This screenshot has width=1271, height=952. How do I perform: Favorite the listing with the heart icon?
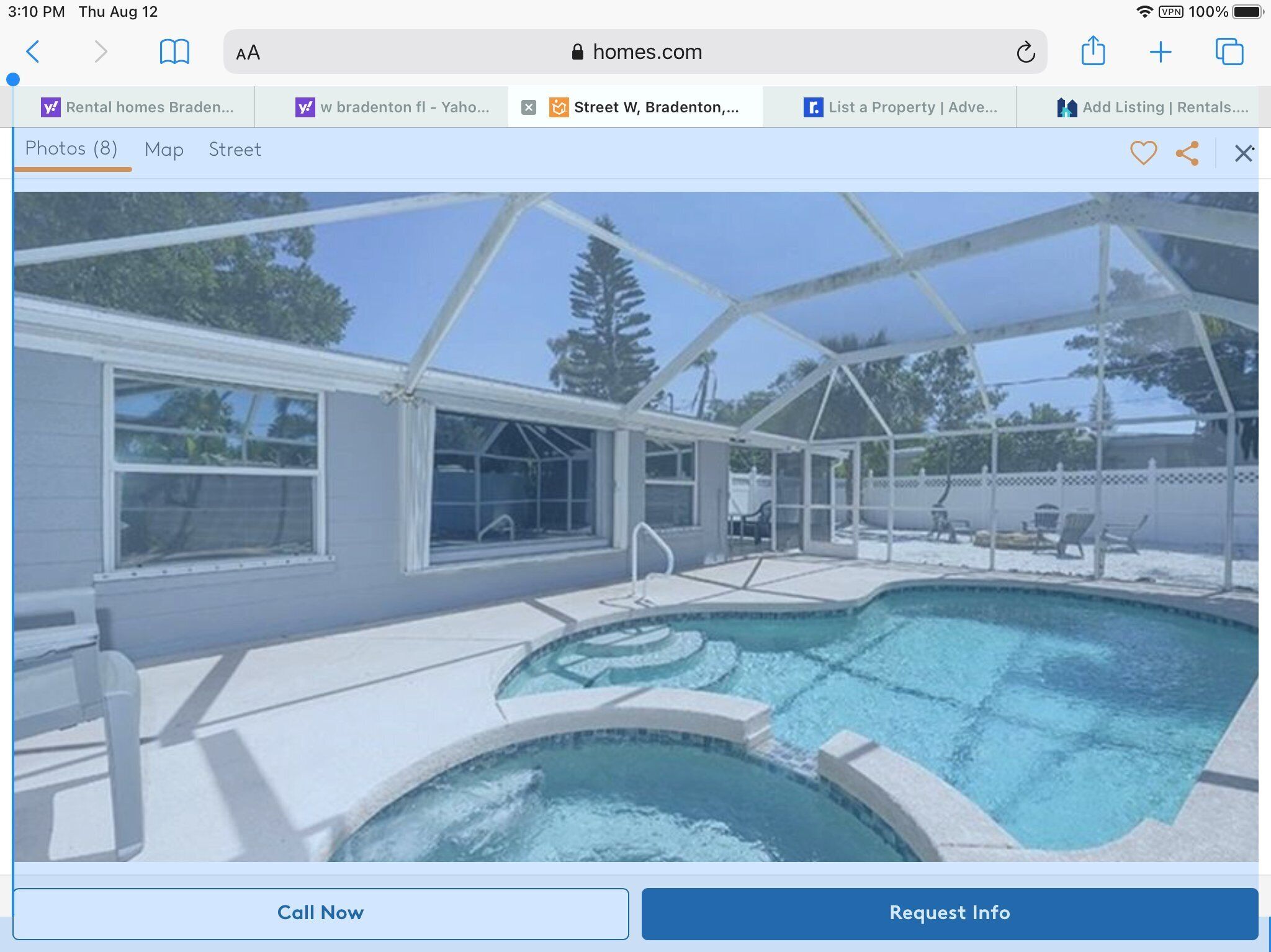[x=1143, y=152]
